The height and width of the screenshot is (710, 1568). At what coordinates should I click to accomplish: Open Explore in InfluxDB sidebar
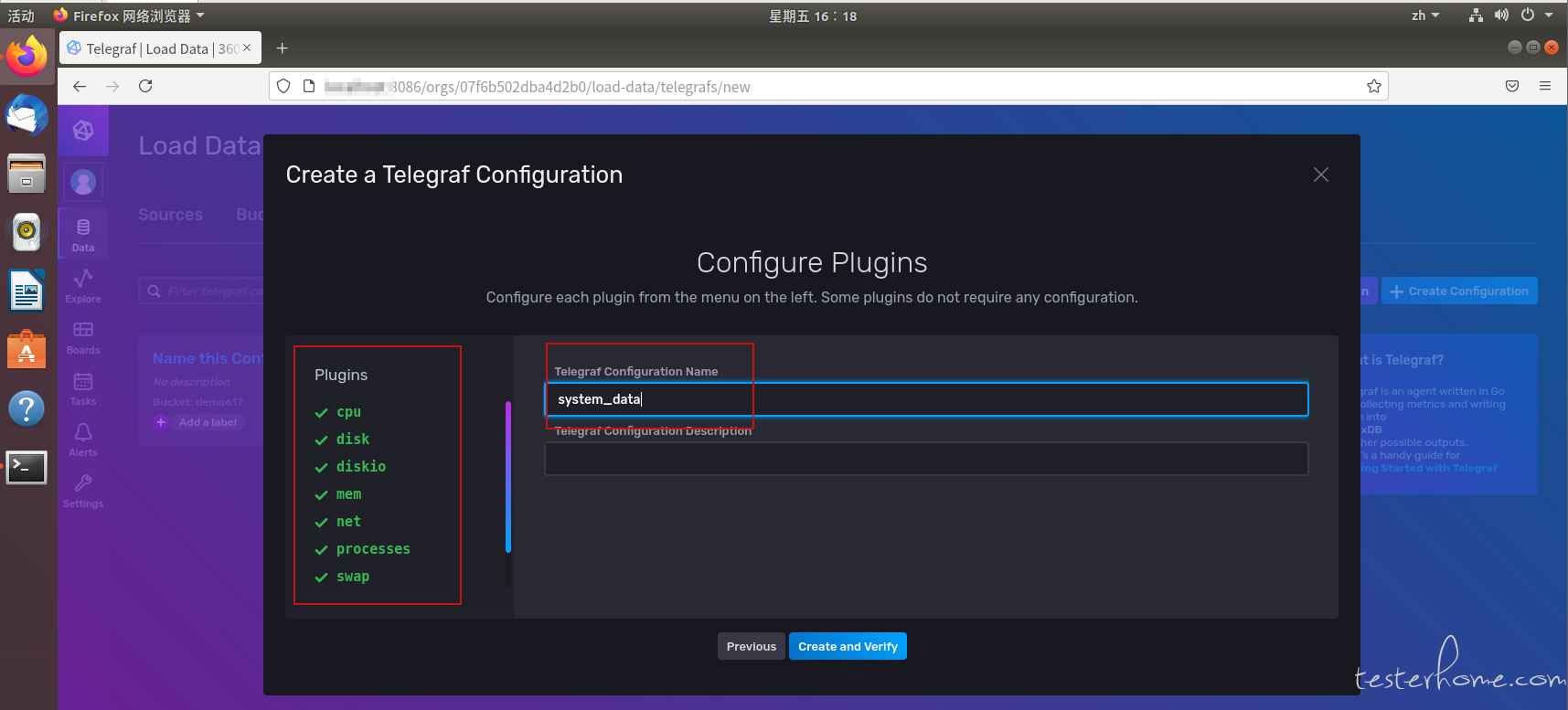point(83,285)
